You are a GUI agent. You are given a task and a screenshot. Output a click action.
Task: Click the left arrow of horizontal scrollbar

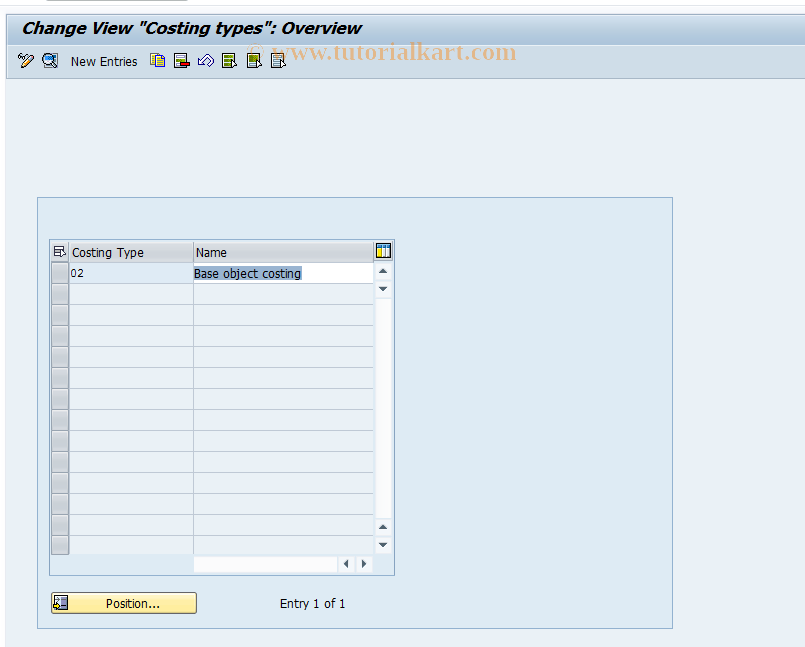[x=346, y=564]
